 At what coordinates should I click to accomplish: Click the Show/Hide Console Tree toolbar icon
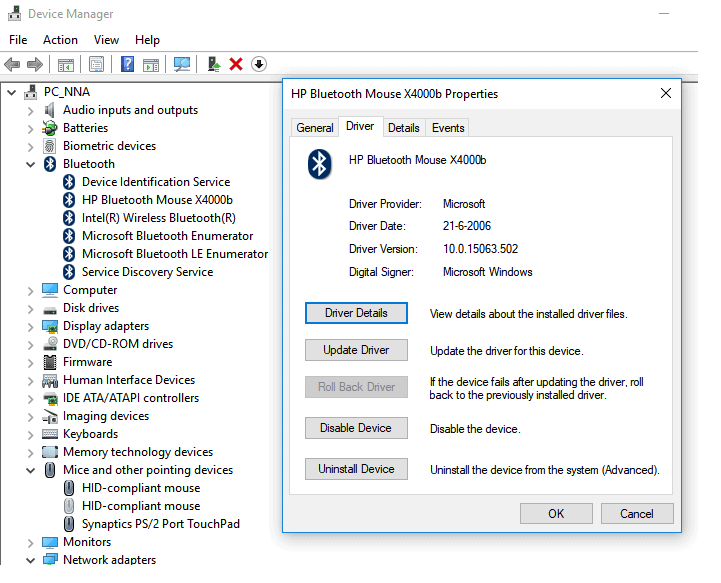tap(66, 64)
